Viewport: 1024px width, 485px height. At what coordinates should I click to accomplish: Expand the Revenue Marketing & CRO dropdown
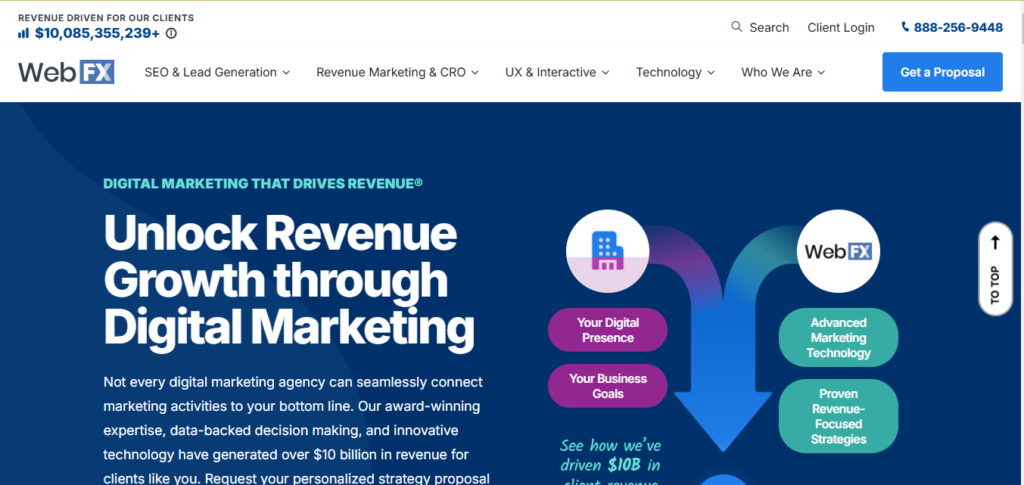click(x=397, y=72)
